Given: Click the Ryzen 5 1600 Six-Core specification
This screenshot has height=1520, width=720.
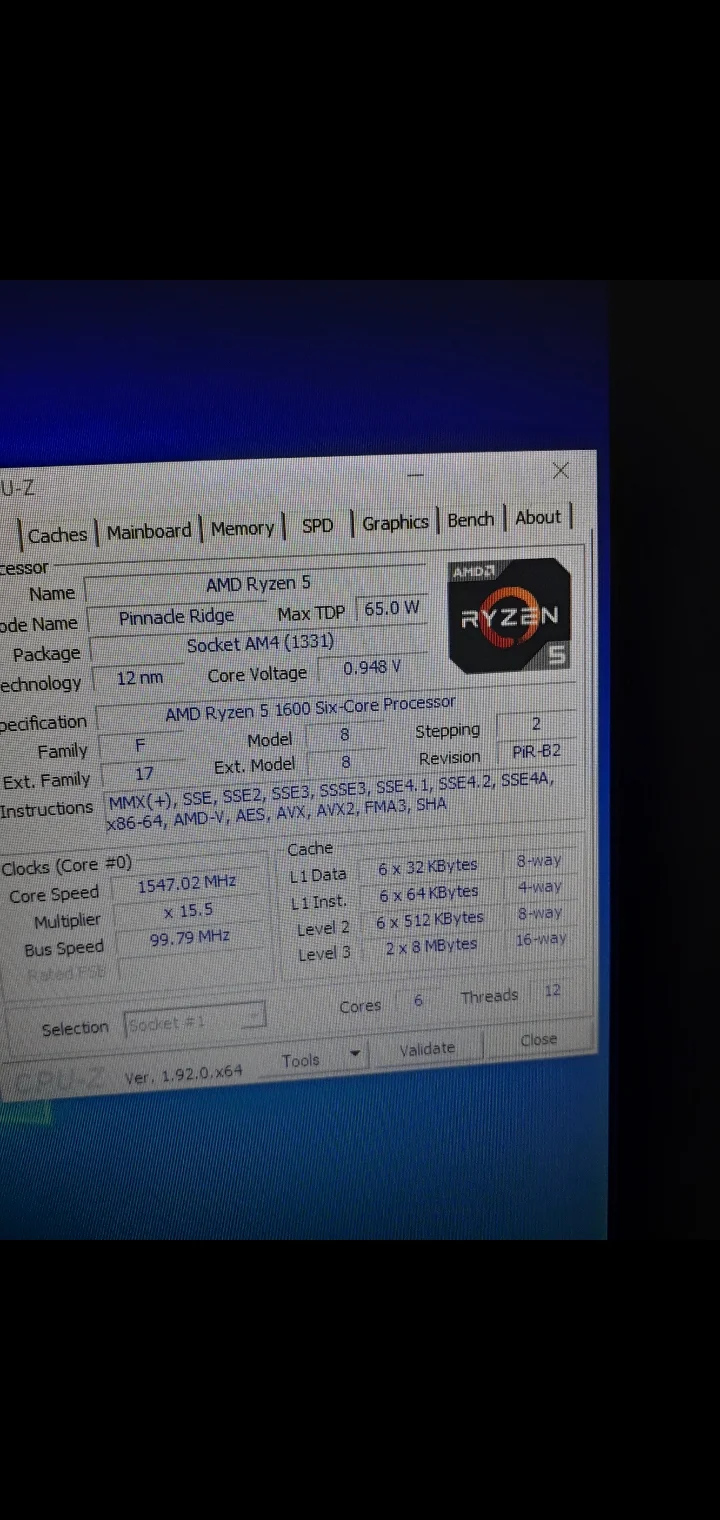Looking at the screenshot, I should 310,710.
